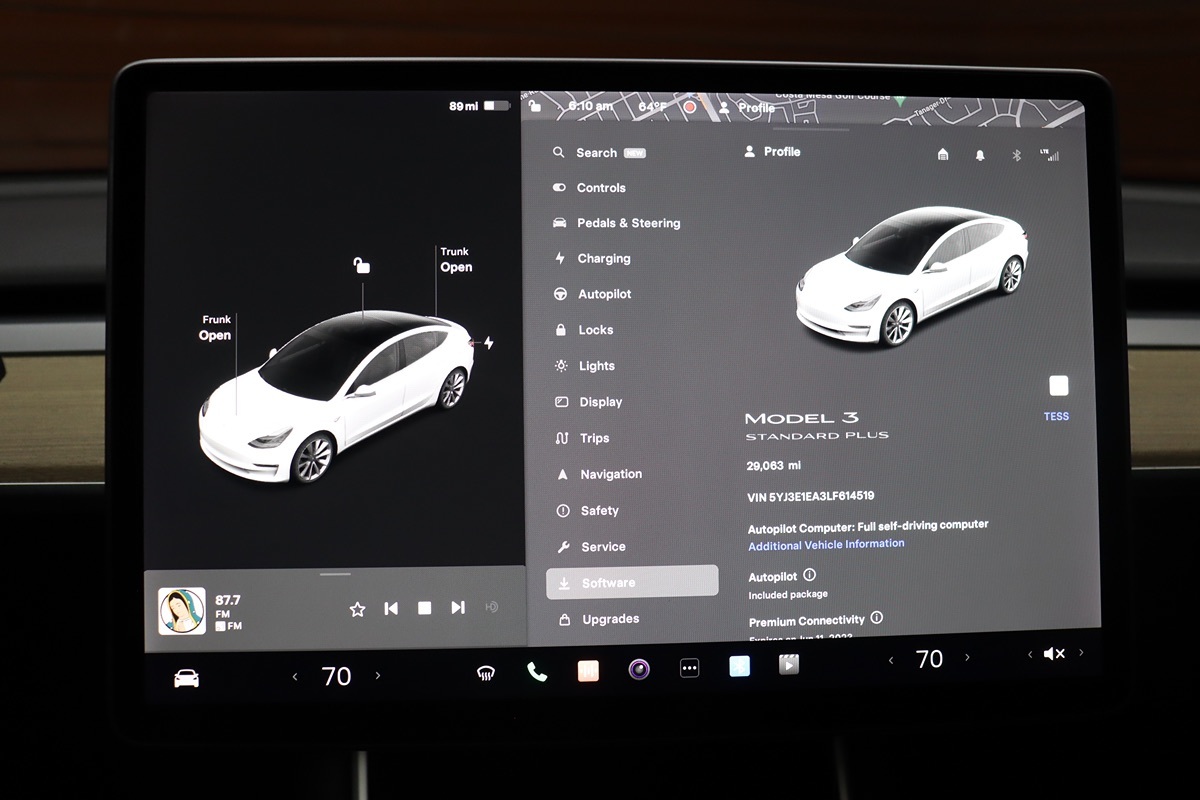This screenshot has height=800, width=1200.
Task: Open the notifications bell
Action: click(x=979, y=156)
